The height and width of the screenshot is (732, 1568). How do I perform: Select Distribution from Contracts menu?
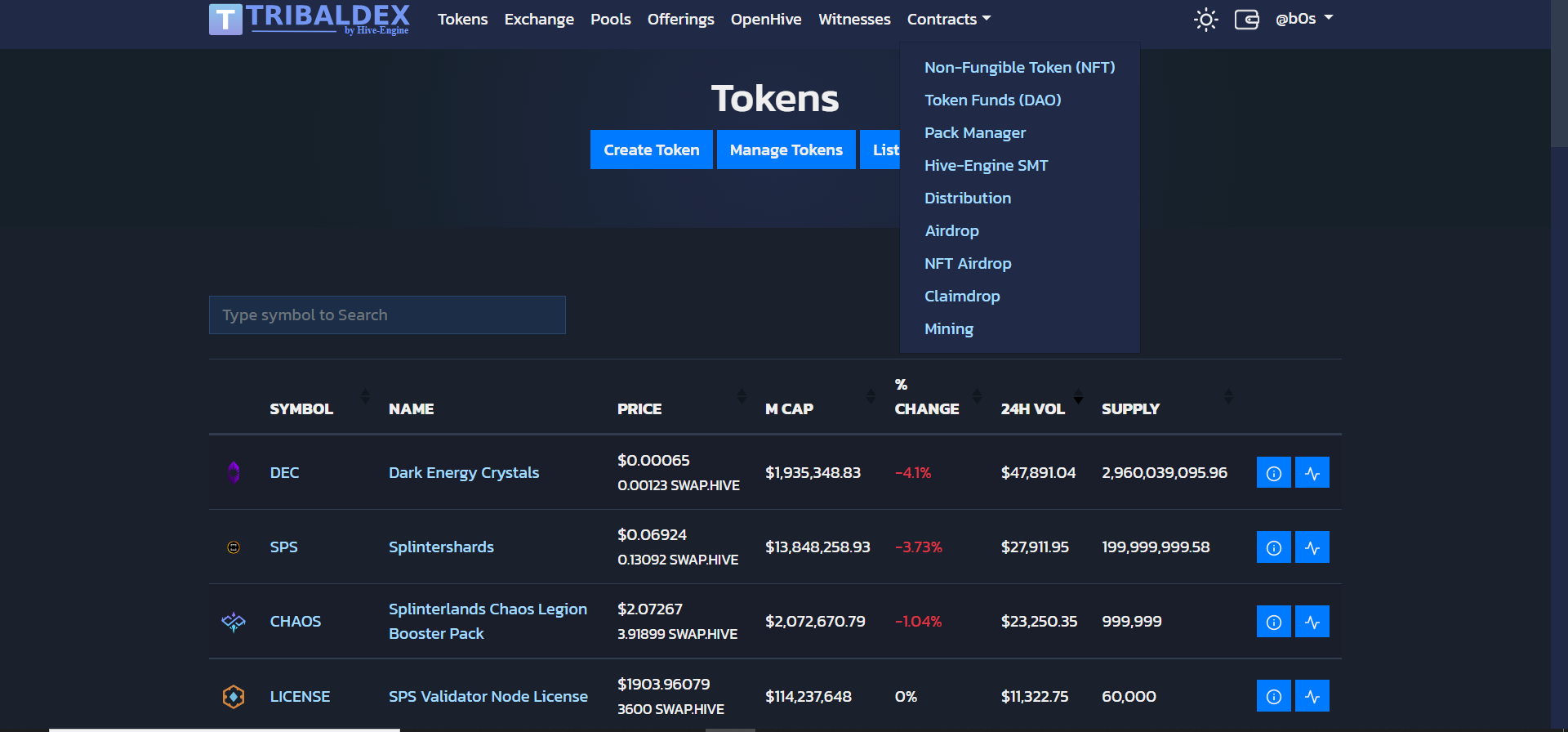pos(967,198)
